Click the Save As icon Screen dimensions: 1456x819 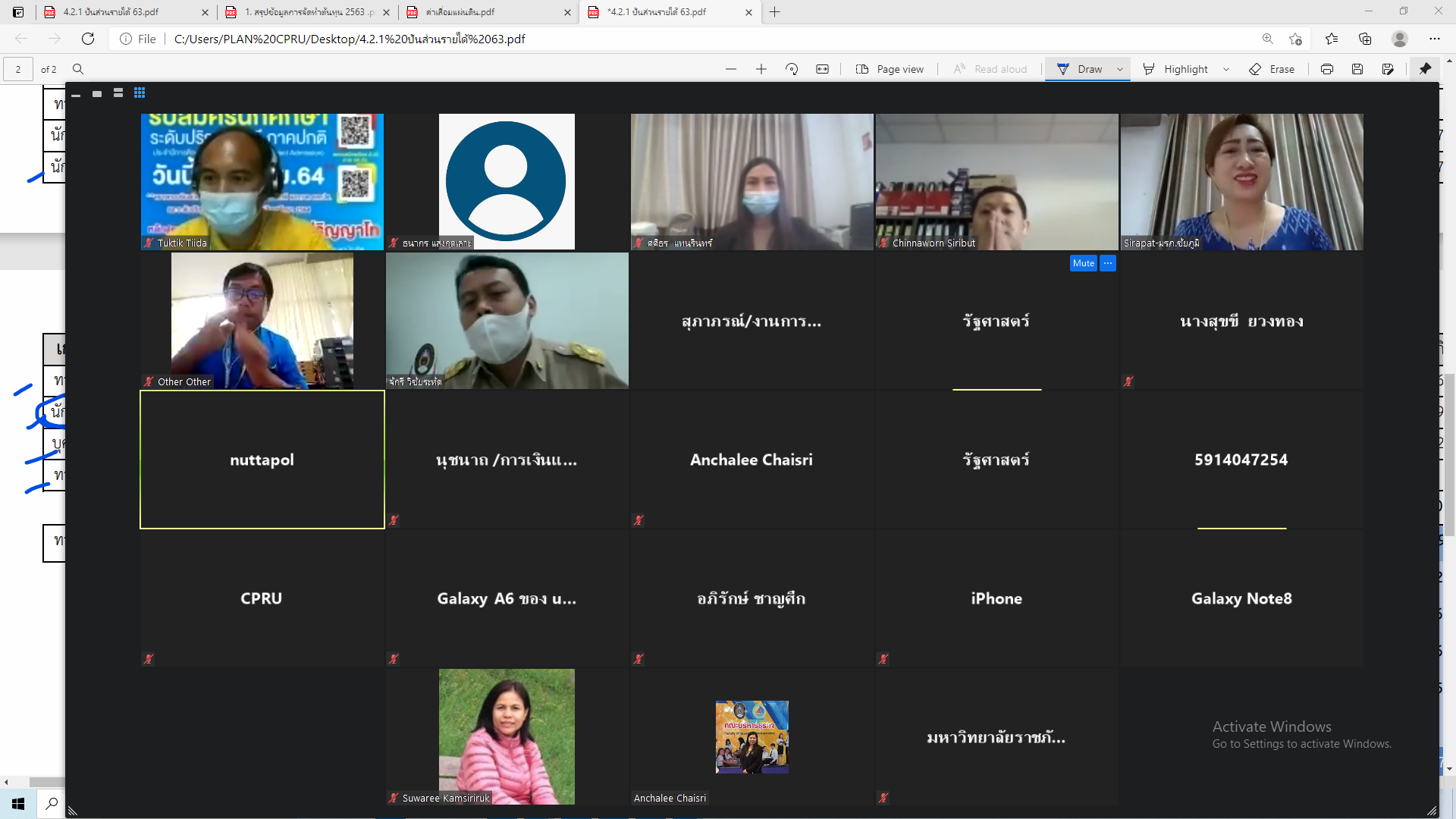(1387, 69)
